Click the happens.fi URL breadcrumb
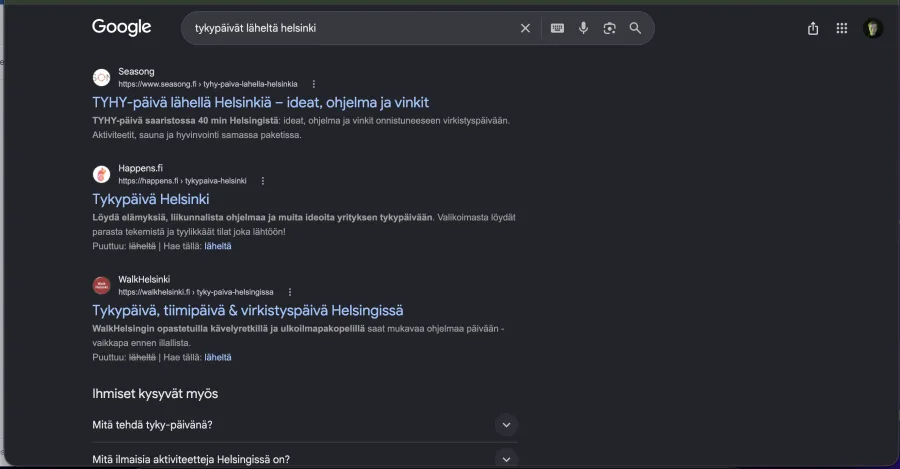 [x=183, y=181]
